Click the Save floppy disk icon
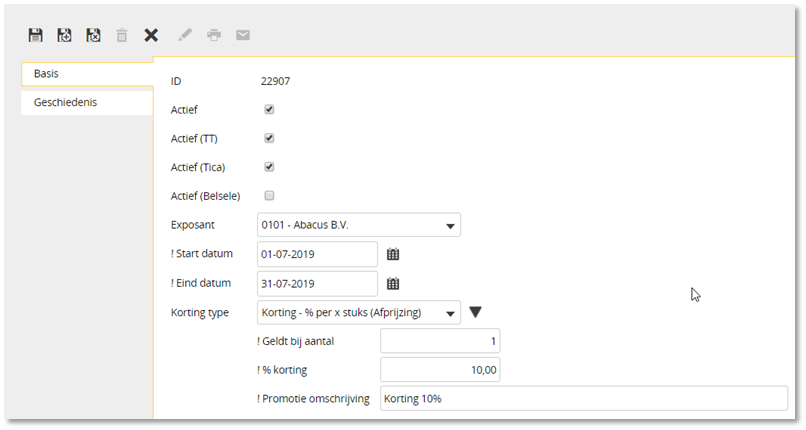806x430 pixels. coord(35,35)
